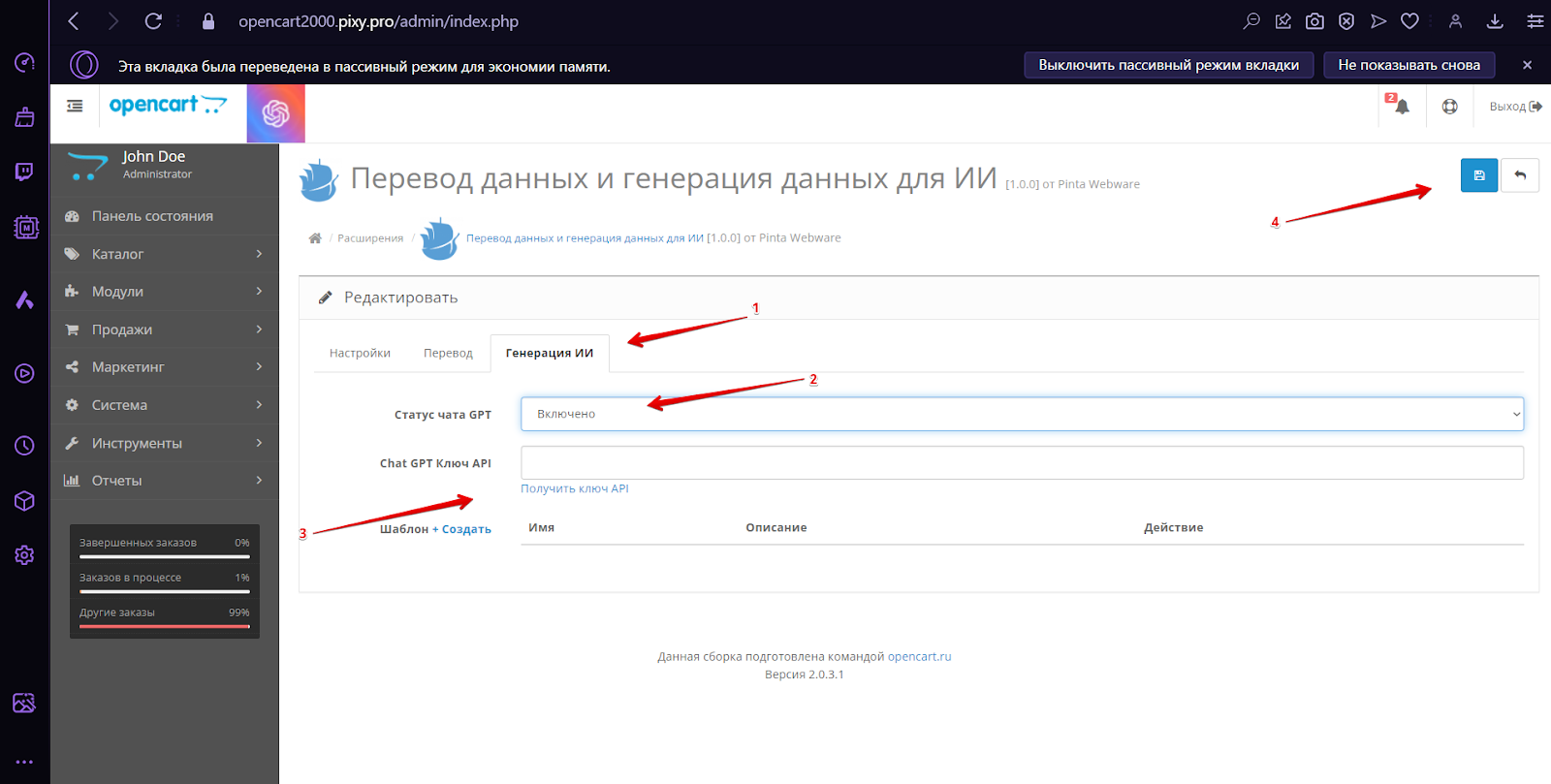Click the lifebuoy help icon
Screen dimensions: 1551x784
tap(1449, 107)
